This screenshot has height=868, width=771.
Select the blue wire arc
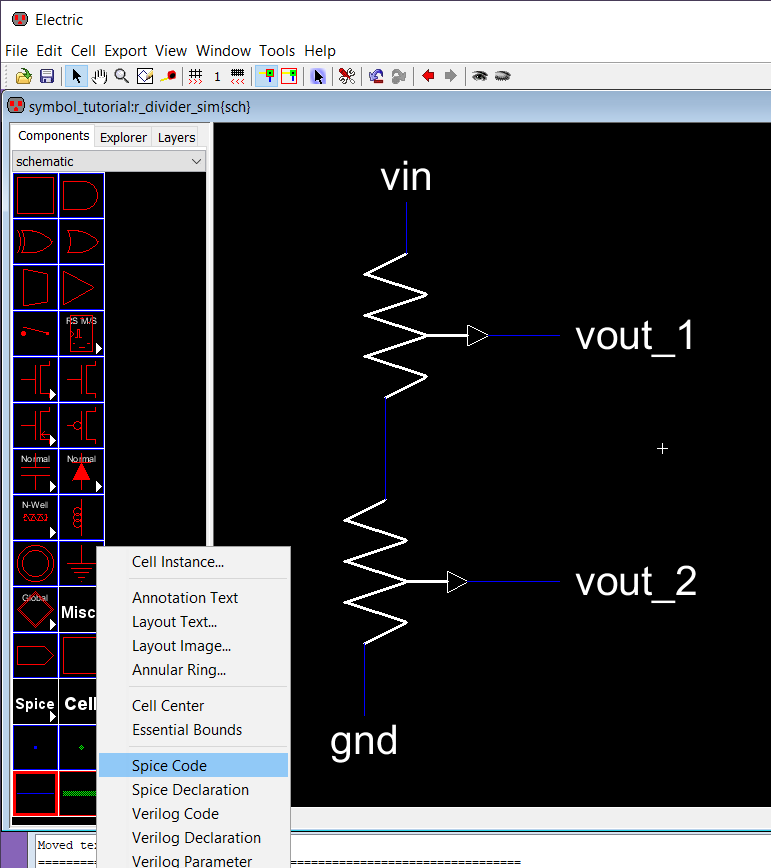coord(35,794)
